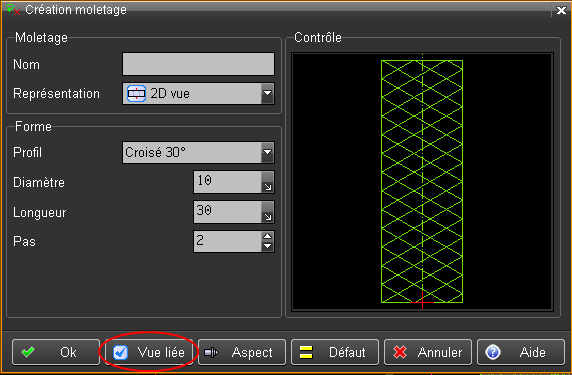Open the Profil dropdown arrow
The width and height of the screenshot is (572, 375).
(x=267, y=152)
